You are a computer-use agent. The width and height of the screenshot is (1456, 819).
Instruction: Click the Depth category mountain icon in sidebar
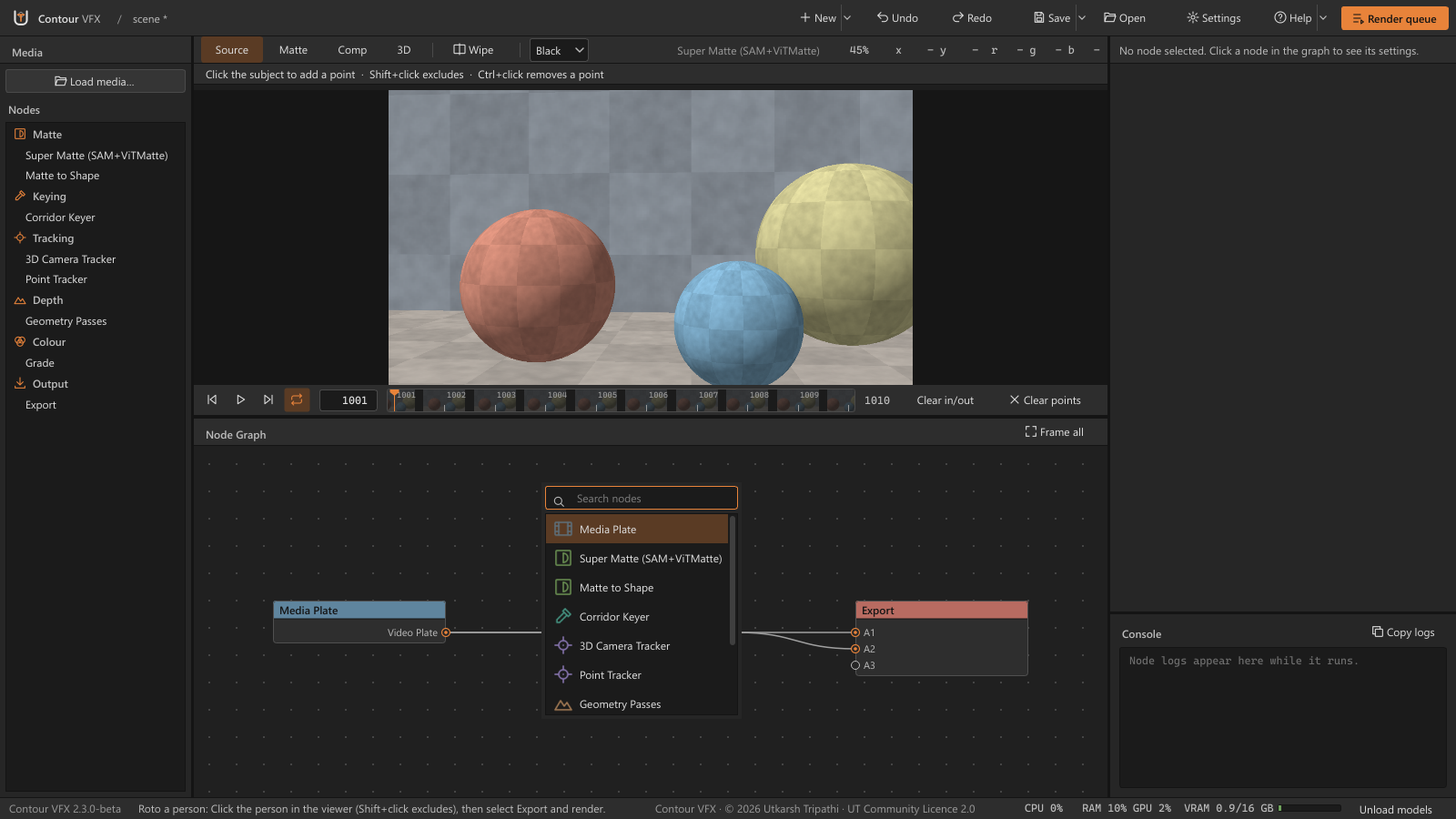[x=20, y=300]
